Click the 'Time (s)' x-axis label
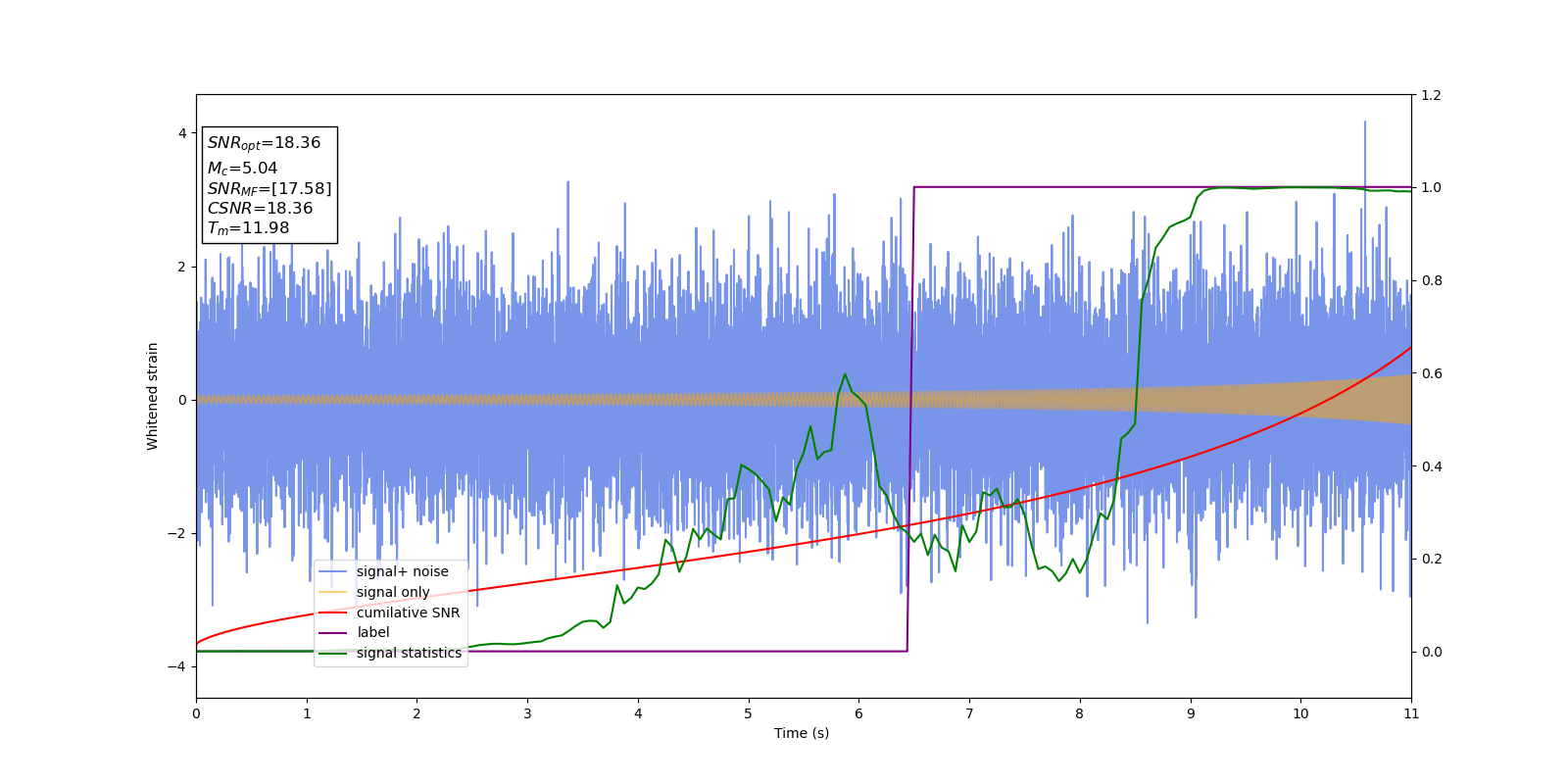The image size is (1568, 784). (802, 733)
